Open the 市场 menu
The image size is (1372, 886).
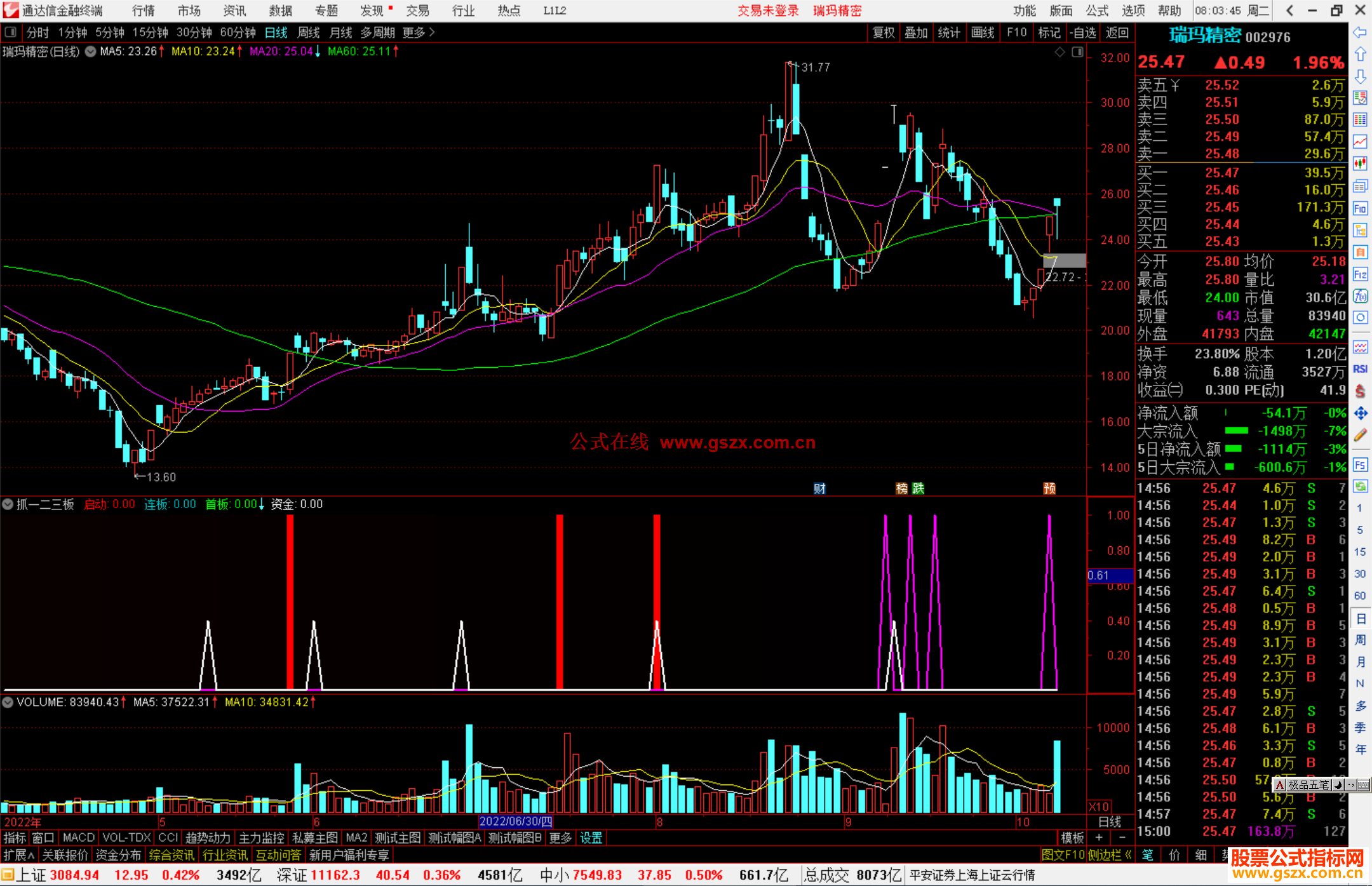[x=189, y=10]
